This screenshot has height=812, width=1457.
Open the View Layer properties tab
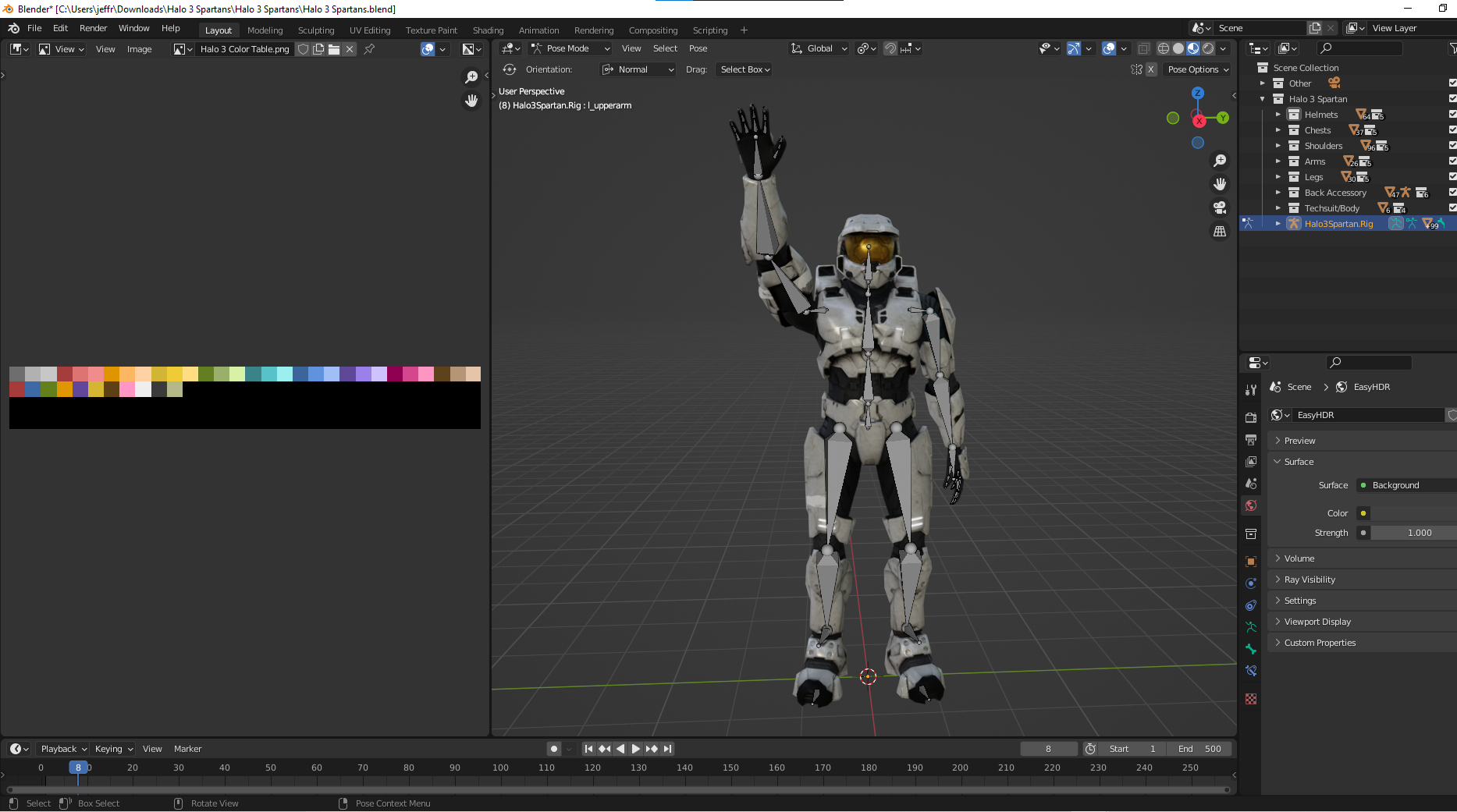click(1251, 462)
